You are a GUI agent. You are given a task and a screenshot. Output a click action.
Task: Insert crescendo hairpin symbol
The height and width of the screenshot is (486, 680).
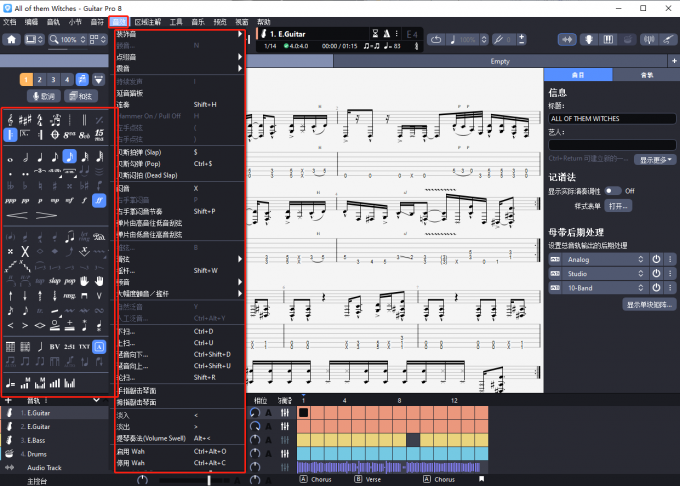click(x=17, y=215)
